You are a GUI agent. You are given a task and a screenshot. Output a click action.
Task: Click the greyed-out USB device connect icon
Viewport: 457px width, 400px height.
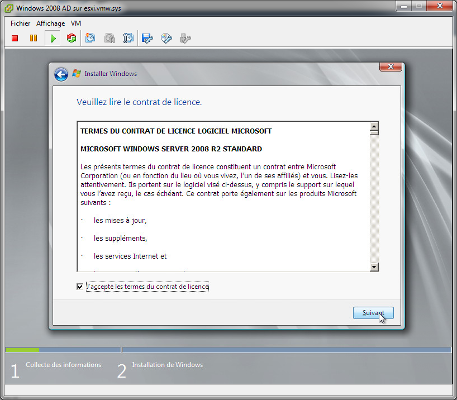click(x=185, y=38)
